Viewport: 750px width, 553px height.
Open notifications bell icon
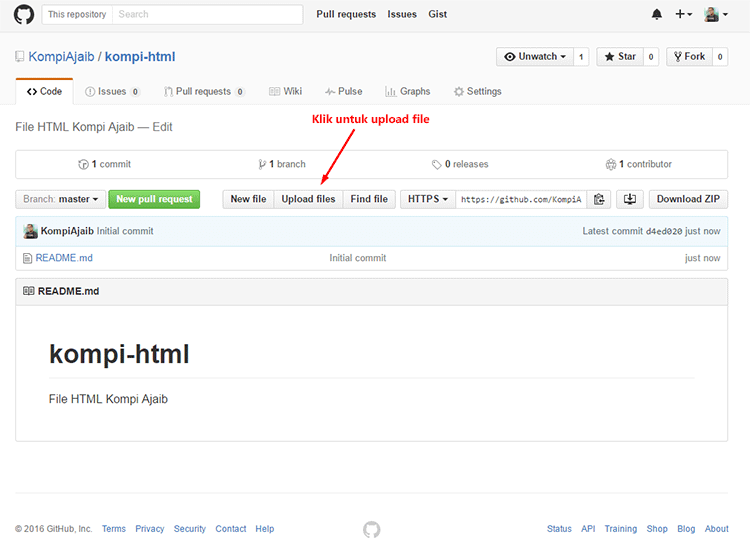[657, 14]
